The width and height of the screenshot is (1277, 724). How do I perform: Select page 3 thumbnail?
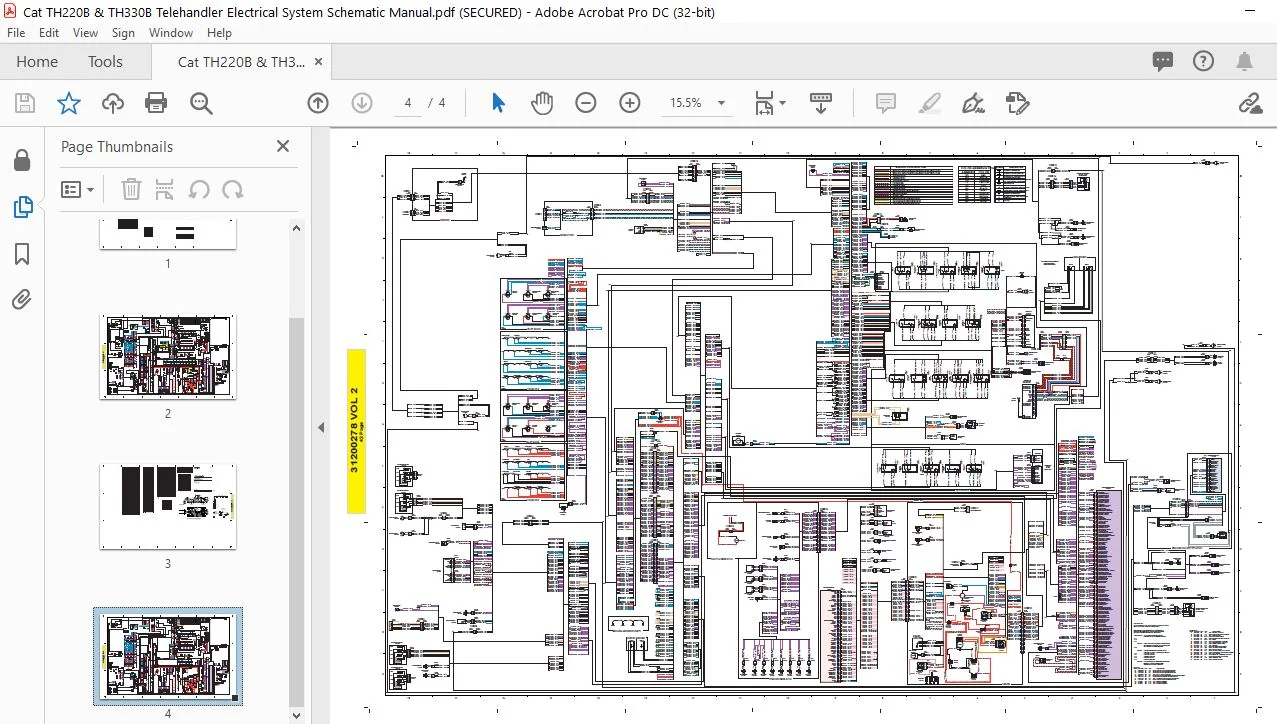click(x=168, y=506)
